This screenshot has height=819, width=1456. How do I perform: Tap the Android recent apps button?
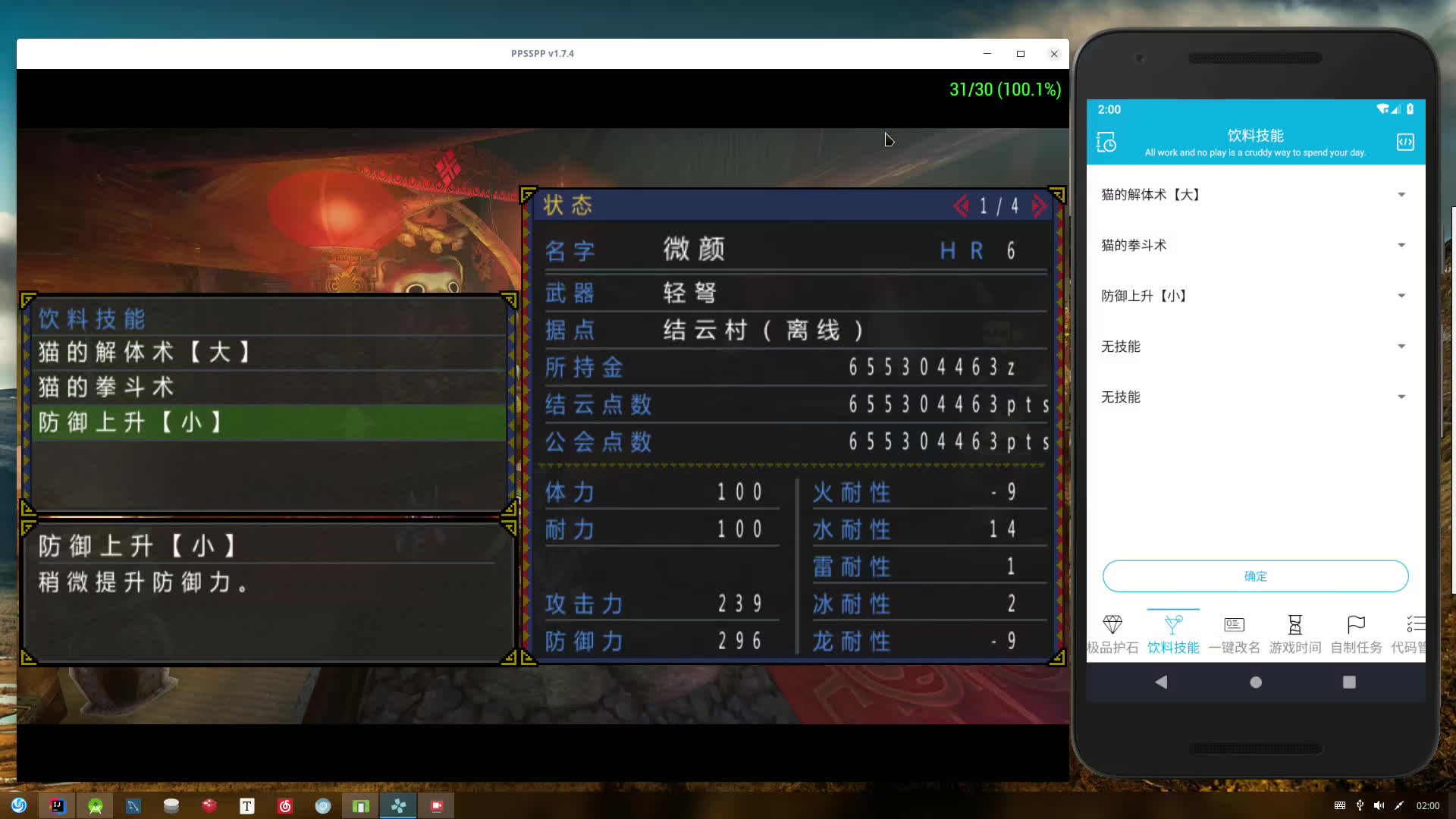point(1349,682)
